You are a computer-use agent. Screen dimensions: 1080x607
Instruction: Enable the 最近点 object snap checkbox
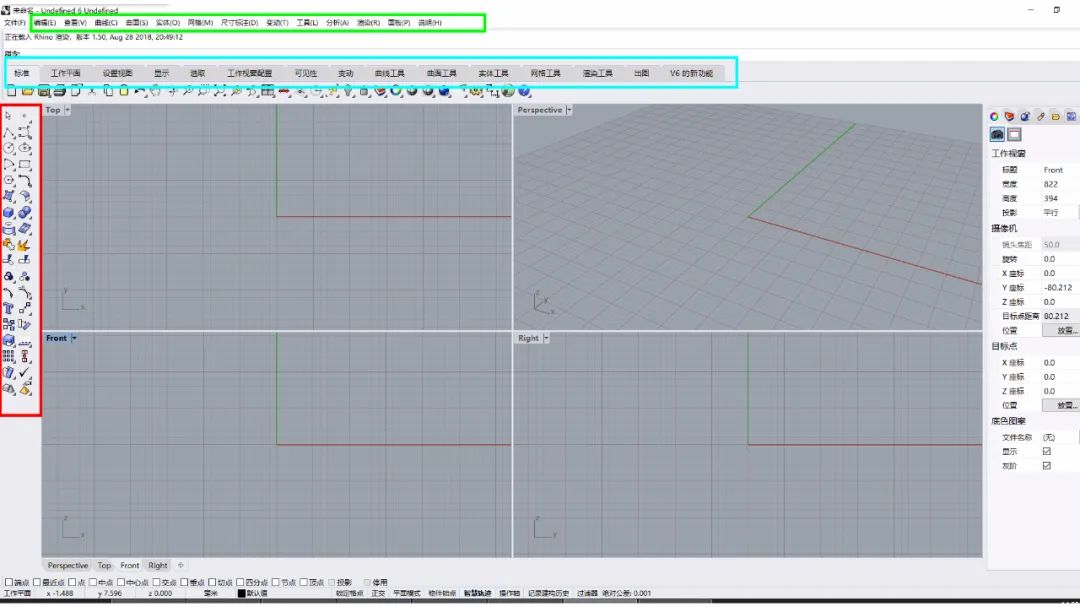(37, 582)
